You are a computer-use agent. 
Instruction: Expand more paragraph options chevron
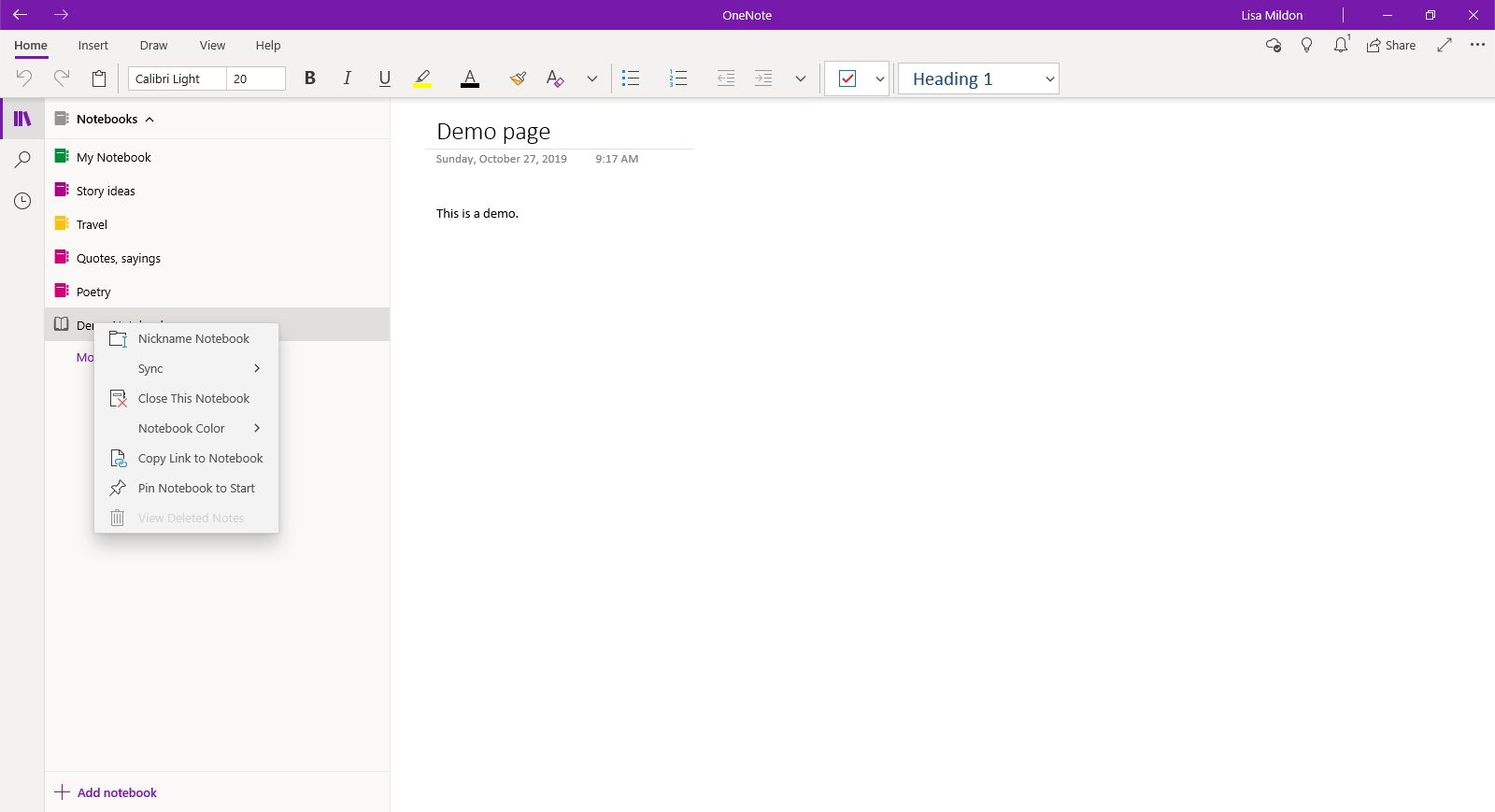tap(801, 78)
